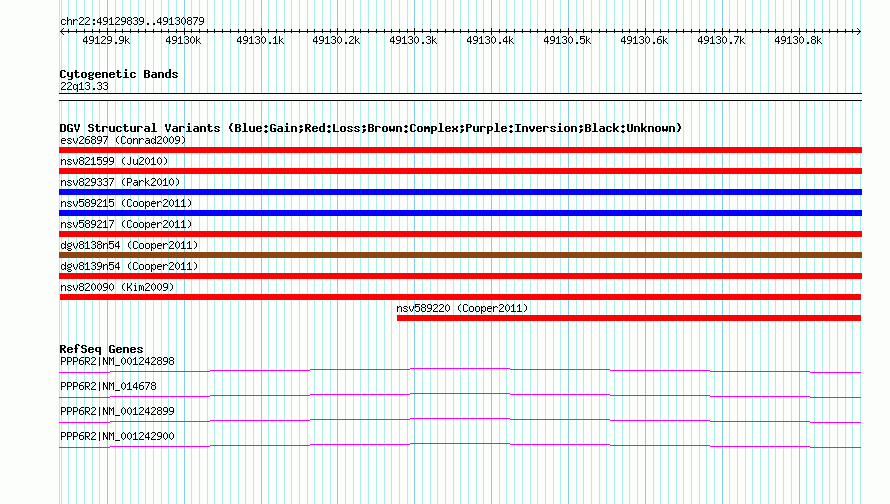This screenshot has height=504, width=890.
Task: Click the blue nsv829337 (Park2010) gain bar
Action: click(x=460, y=192)
